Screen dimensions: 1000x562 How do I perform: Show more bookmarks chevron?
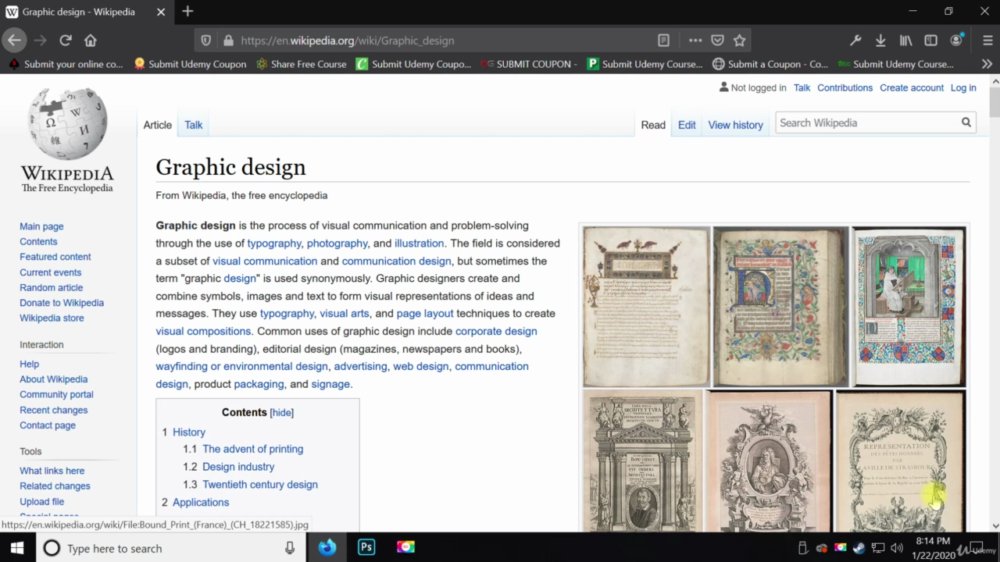(987, 64)
